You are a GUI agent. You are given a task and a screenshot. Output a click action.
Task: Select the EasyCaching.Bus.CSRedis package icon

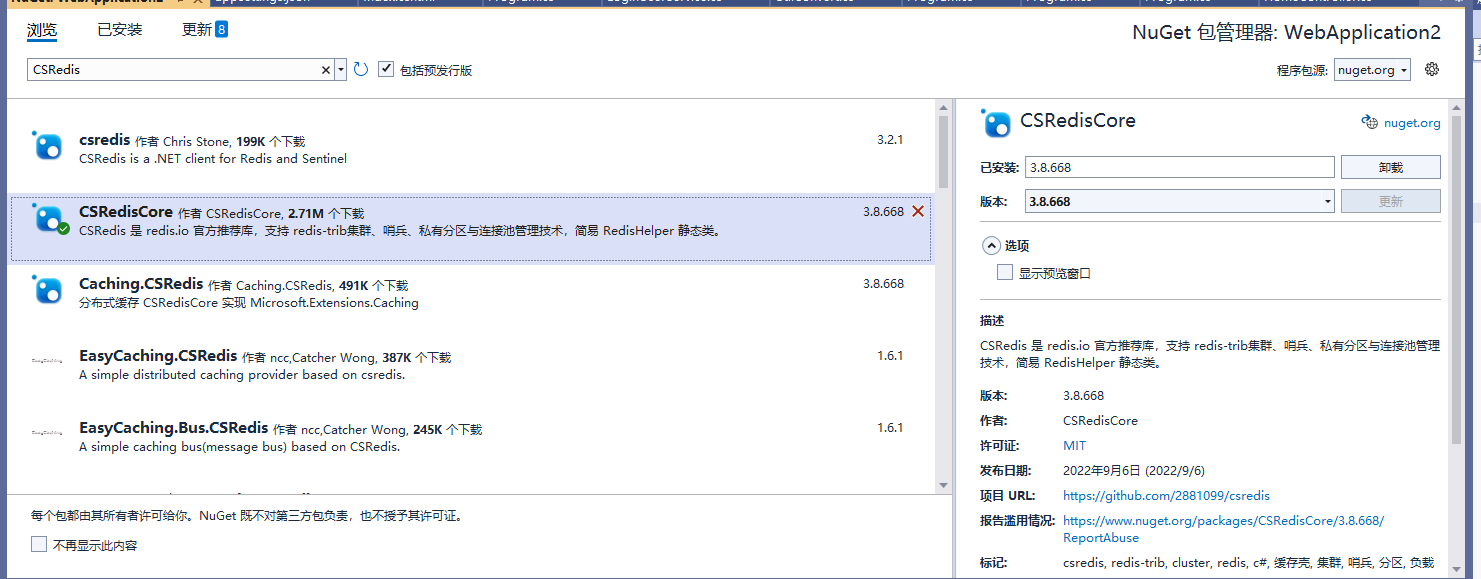coord(47,433)
